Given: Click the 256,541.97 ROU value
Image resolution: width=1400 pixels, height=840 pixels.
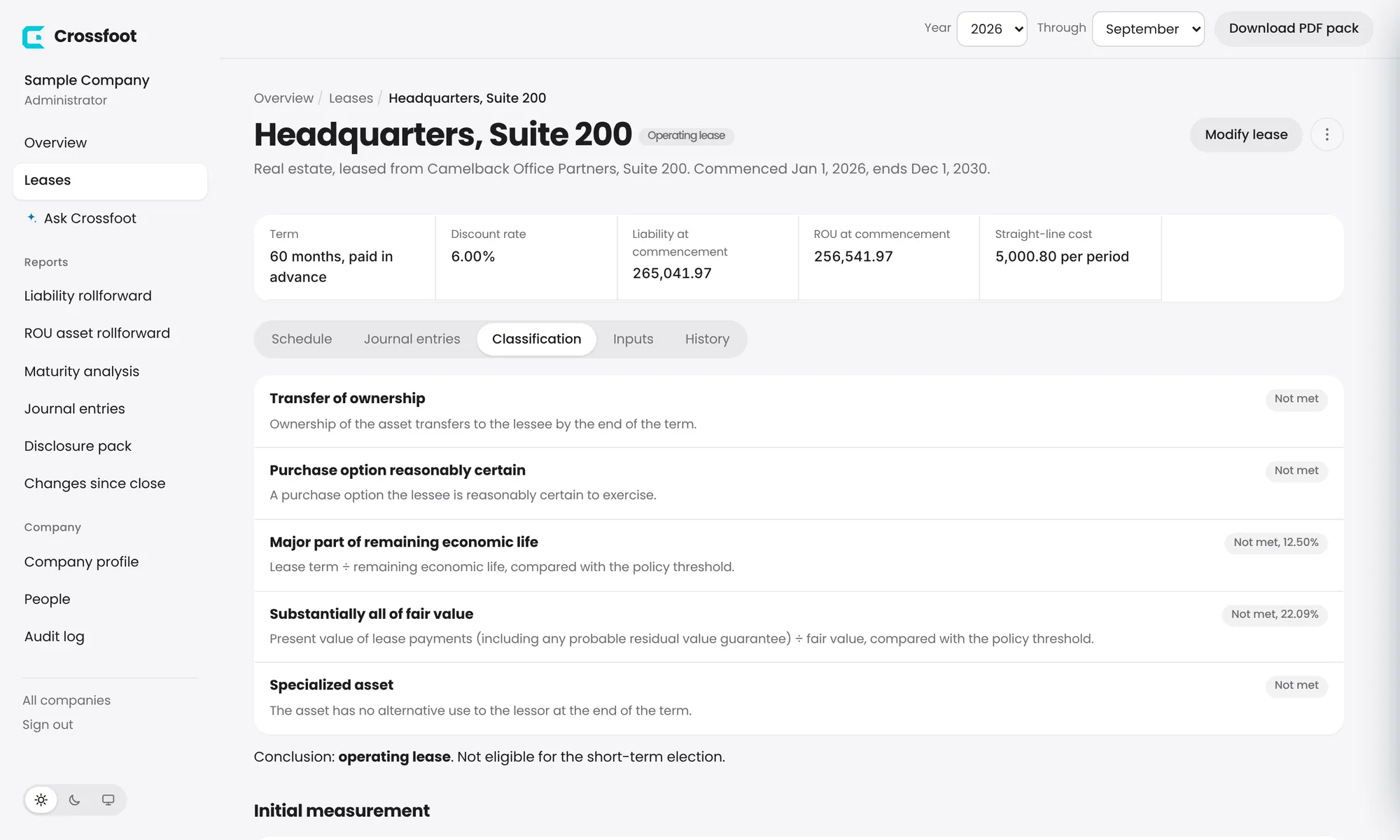Looking at the screenshot, I should pos(853,257).
